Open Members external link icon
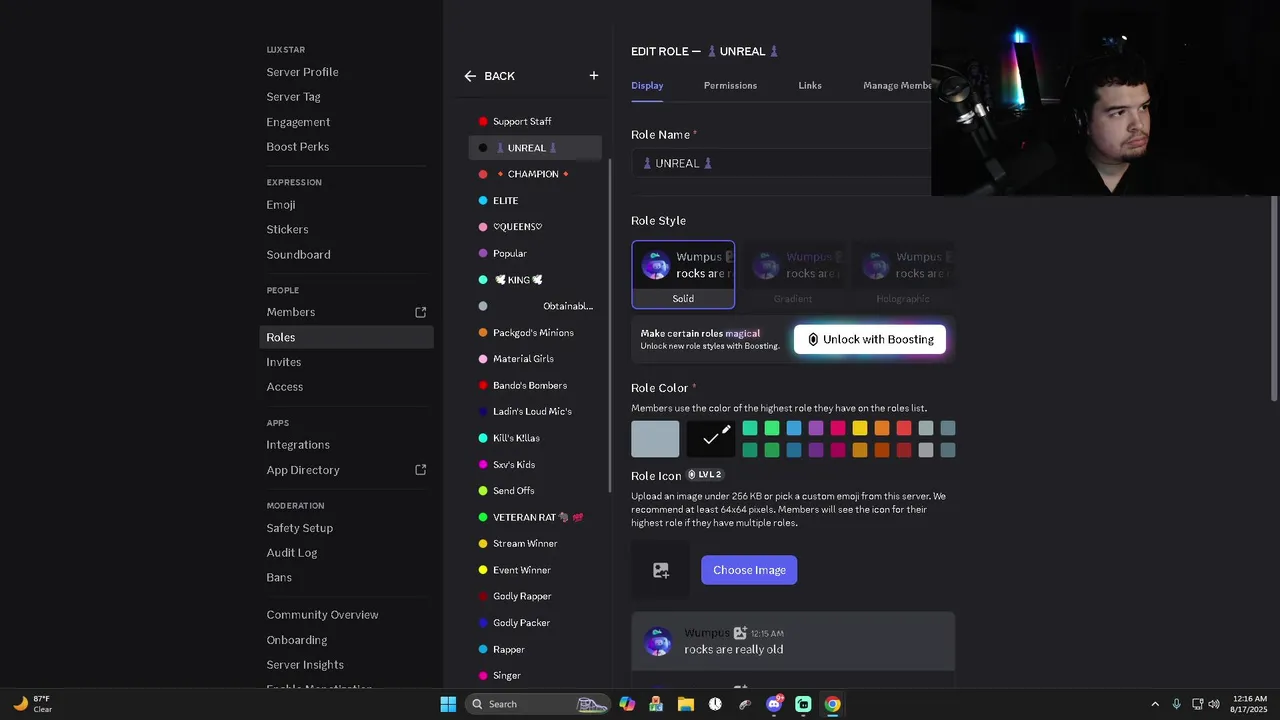 (x=421, y=312)
